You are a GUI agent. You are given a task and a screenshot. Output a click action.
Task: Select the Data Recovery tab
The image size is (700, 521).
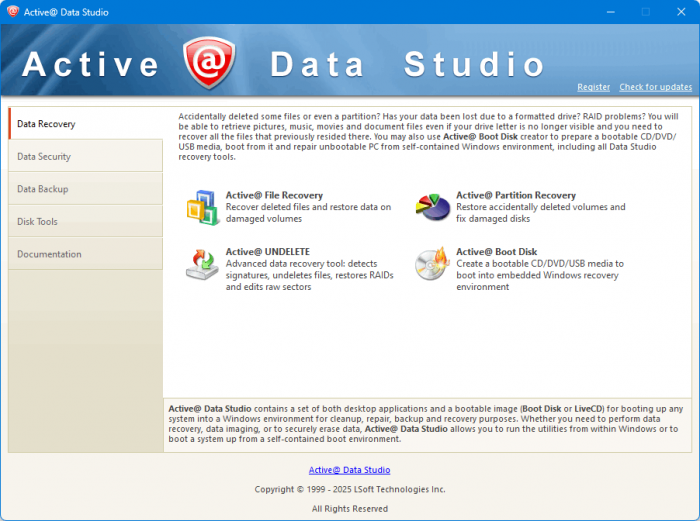click(x=86, y=124)
